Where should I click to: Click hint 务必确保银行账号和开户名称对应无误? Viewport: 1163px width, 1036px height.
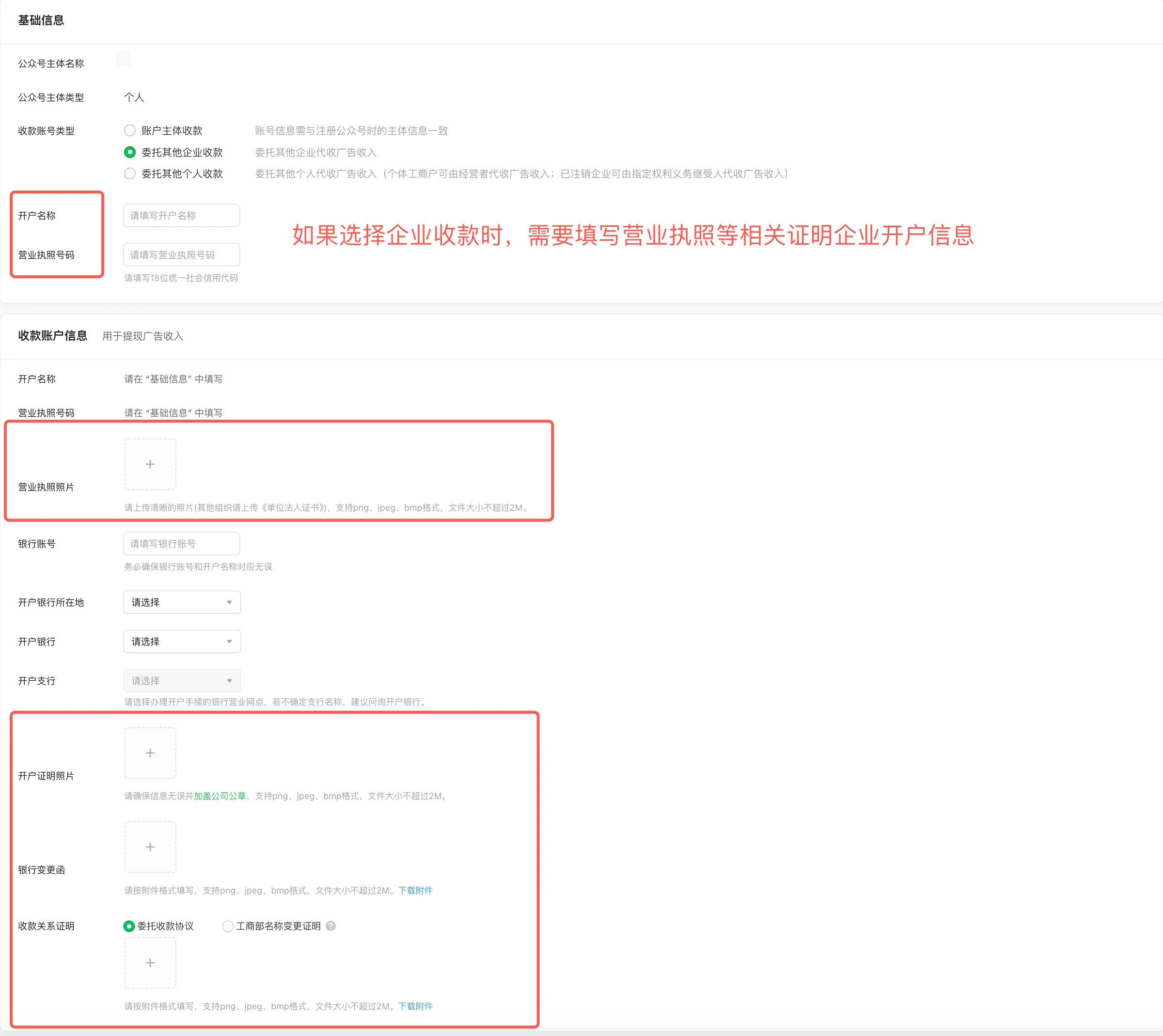point(198,567)
